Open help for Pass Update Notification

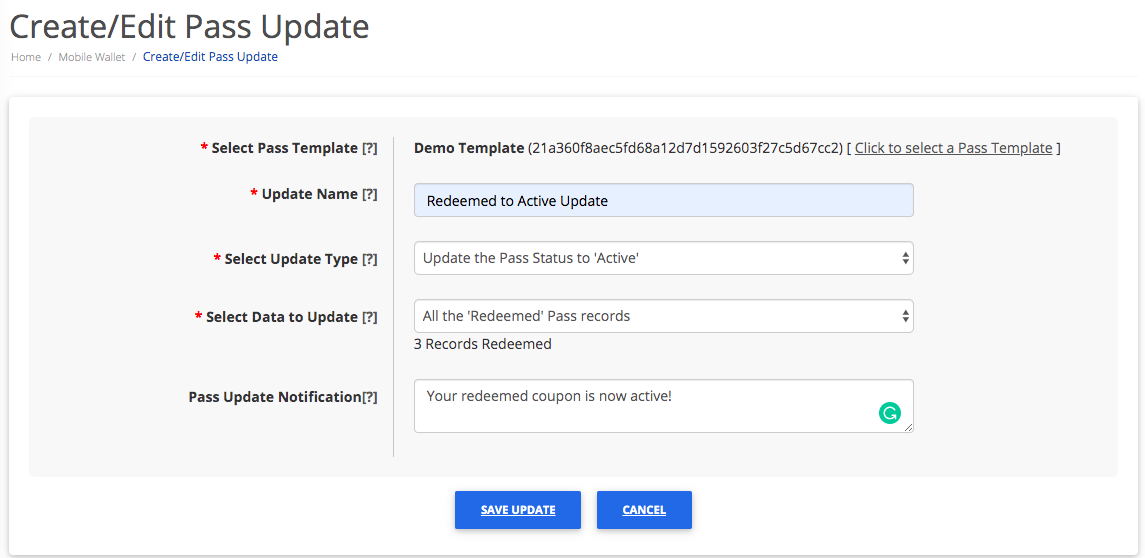[x=369, y=397]
